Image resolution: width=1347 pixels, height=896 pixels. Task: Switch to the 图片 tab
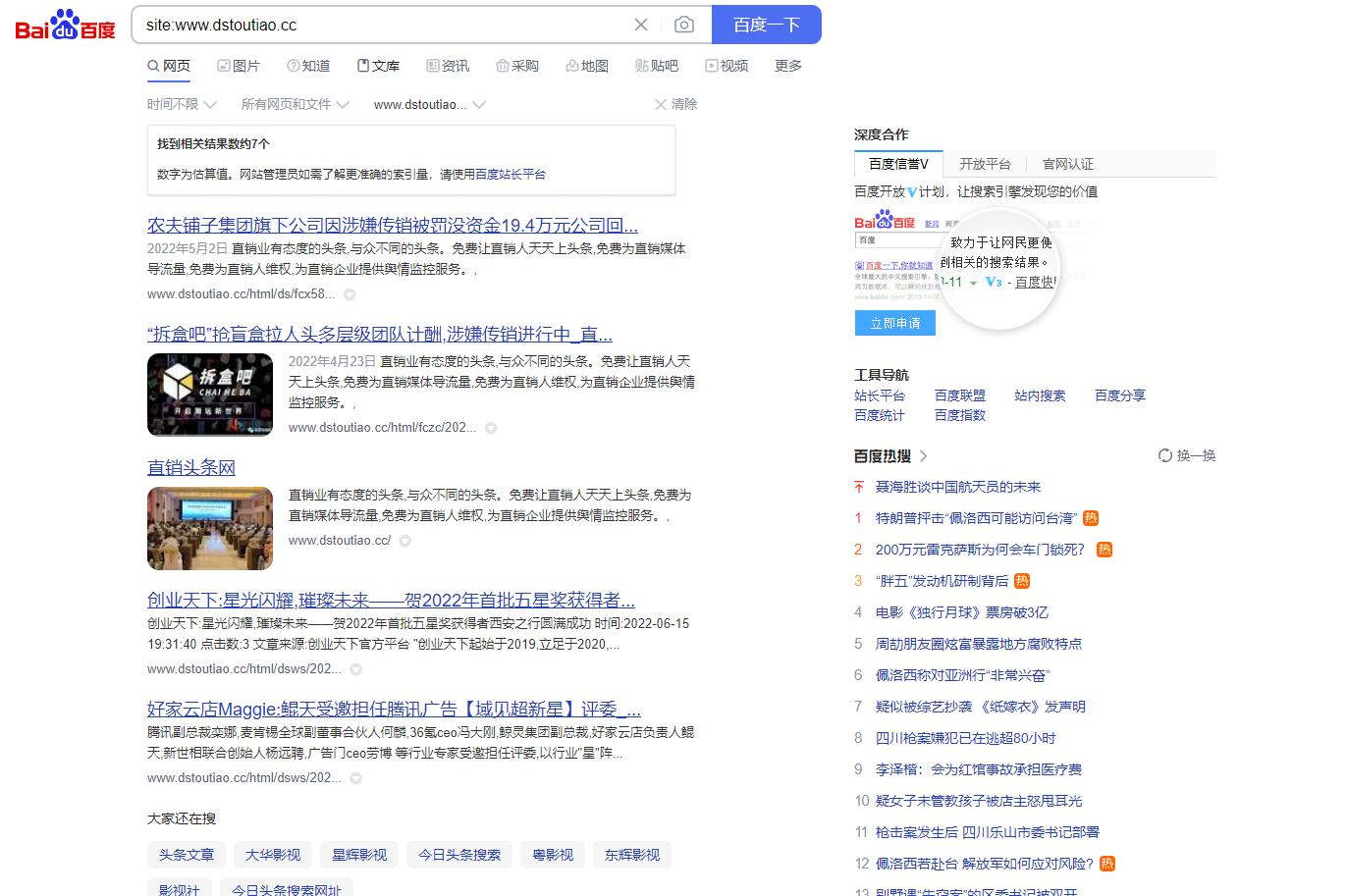pyautogui.click(x=239, y=66)
